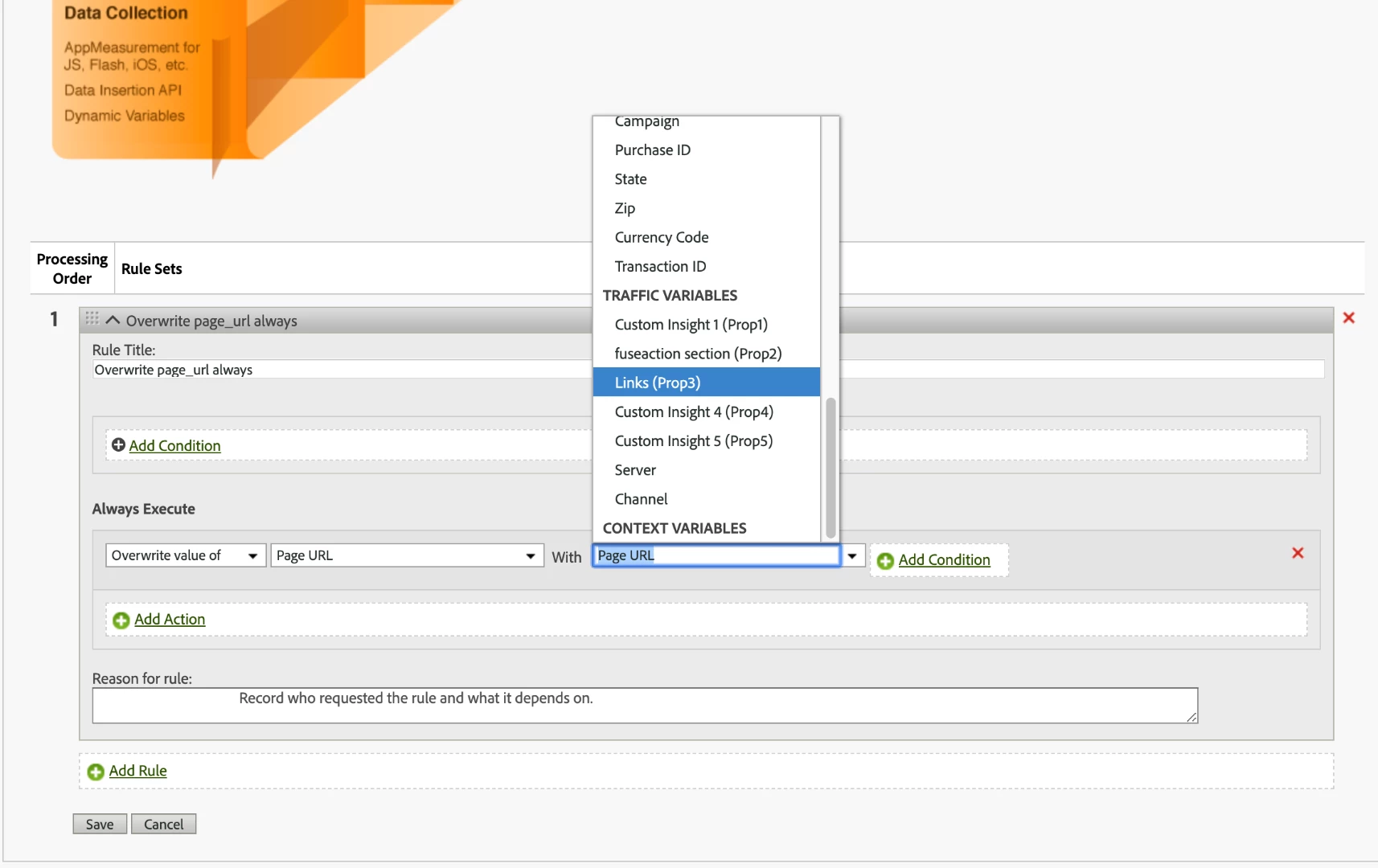
Task: Collapse the Overwrite page_url always rule
Action: (x=113, y=320)
